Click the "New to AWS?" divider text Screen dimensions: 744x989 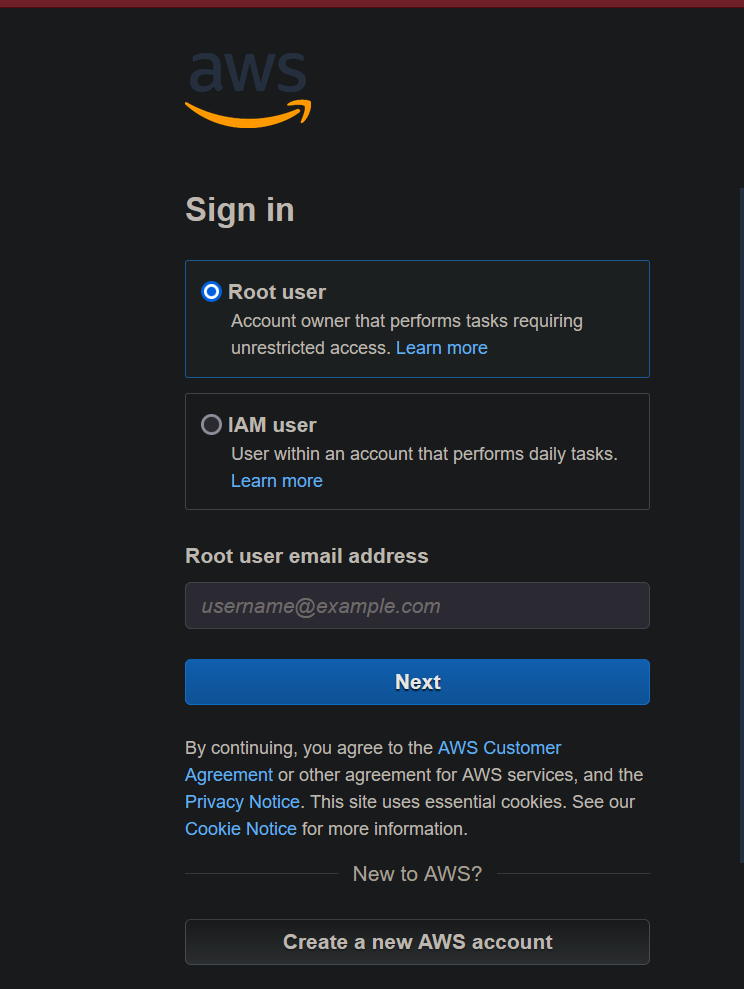(x=417, y=874)
